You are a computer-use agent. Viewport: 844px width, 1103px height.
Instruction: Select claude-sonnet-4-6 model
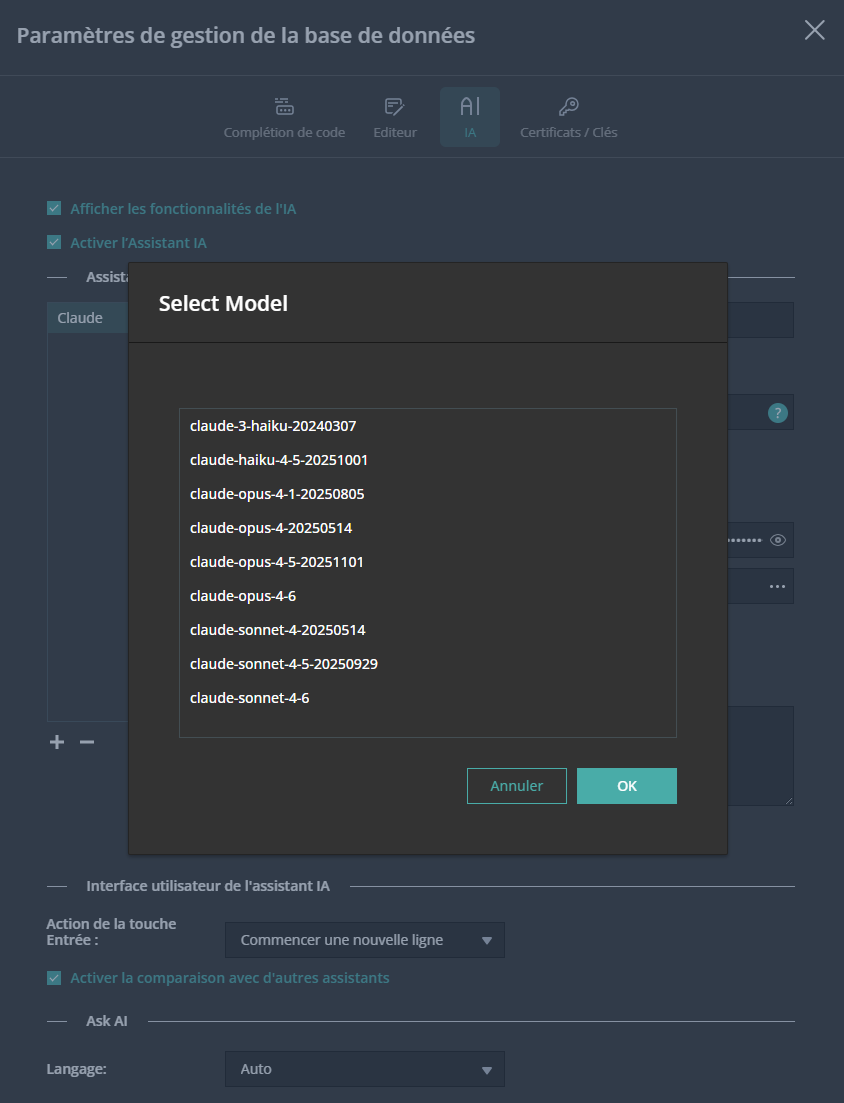(428, 698)
